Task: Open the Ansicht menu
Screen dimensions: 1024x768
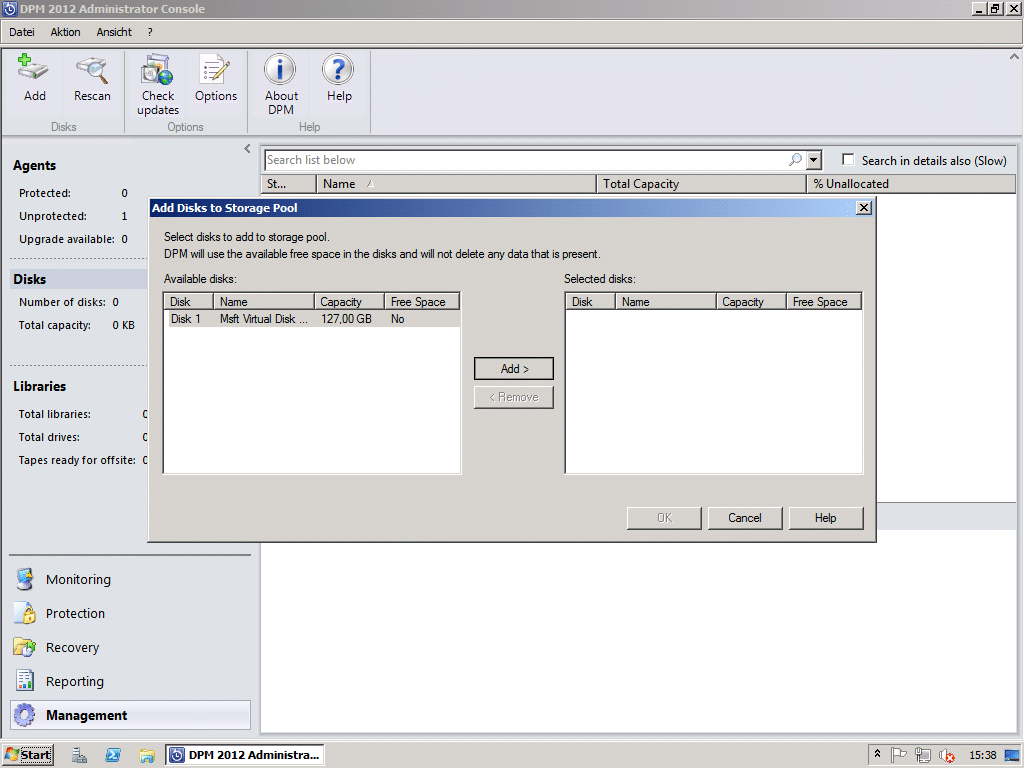Action: pyautogui.click(x=114, y=32)
